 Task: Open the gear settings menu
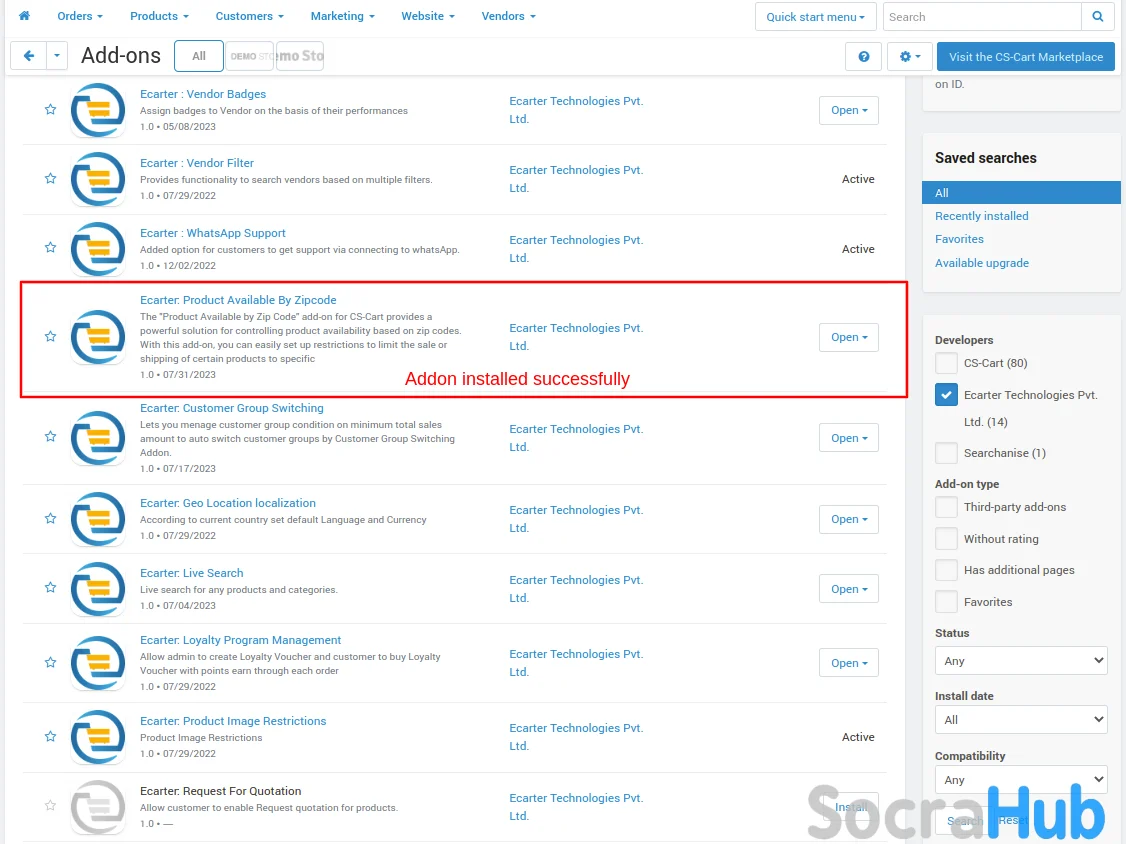click(x=909, y=57)
